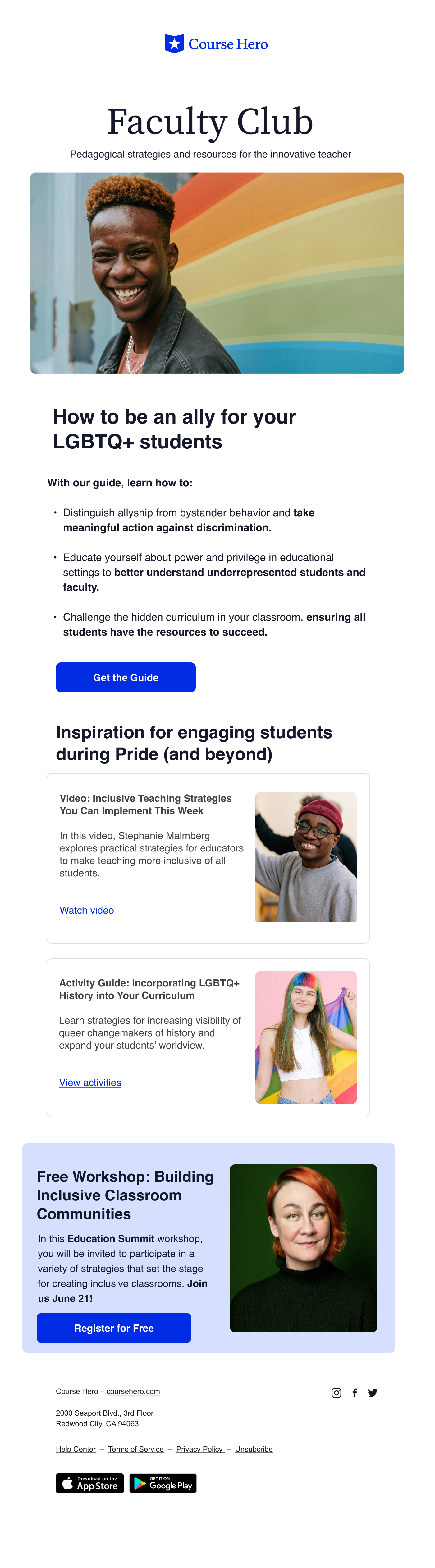This screenshot has width=435, height=1568.
Task: Open the Facebook icon in footer
Action: tap(355, 1393)
